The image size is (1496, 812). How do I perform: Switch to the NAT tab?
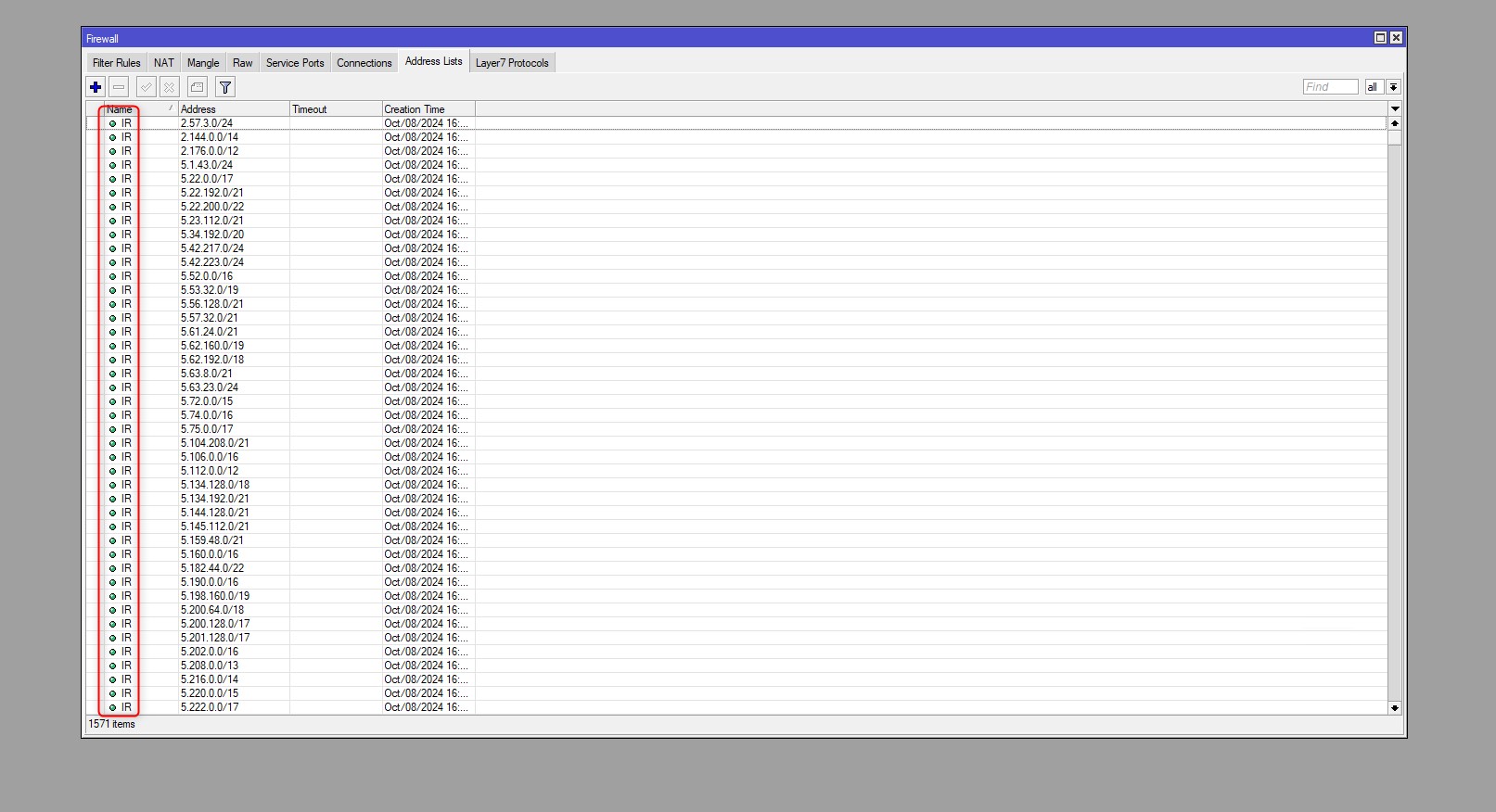point(164,63)
